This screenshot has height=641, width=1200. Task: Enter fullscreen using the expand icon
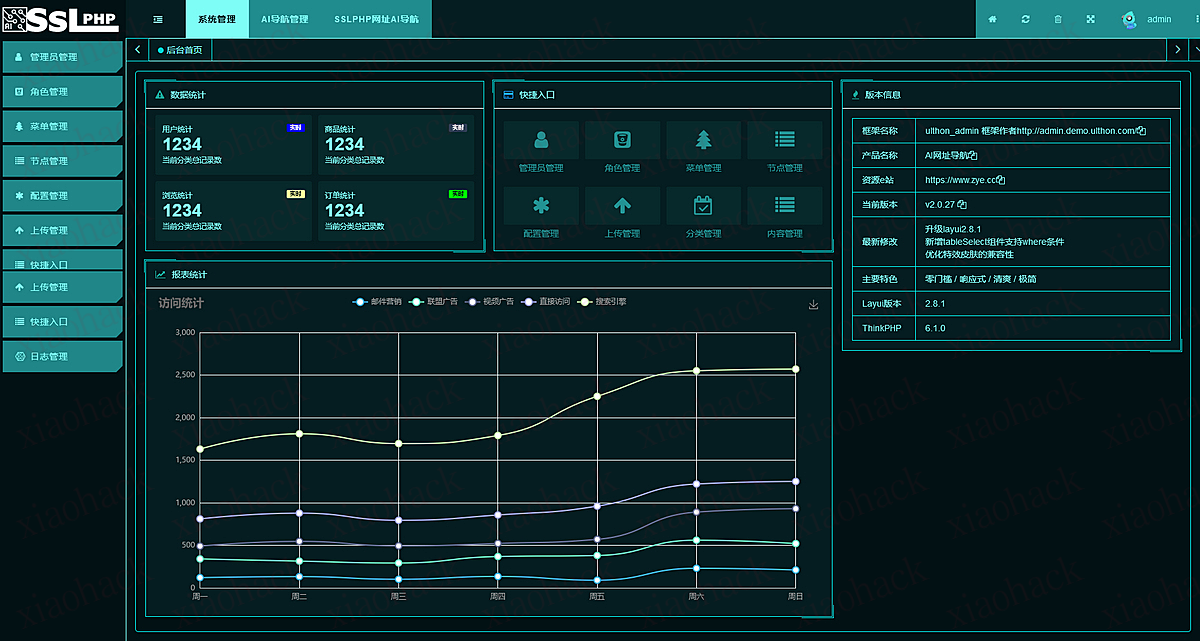coord(1090,19)
